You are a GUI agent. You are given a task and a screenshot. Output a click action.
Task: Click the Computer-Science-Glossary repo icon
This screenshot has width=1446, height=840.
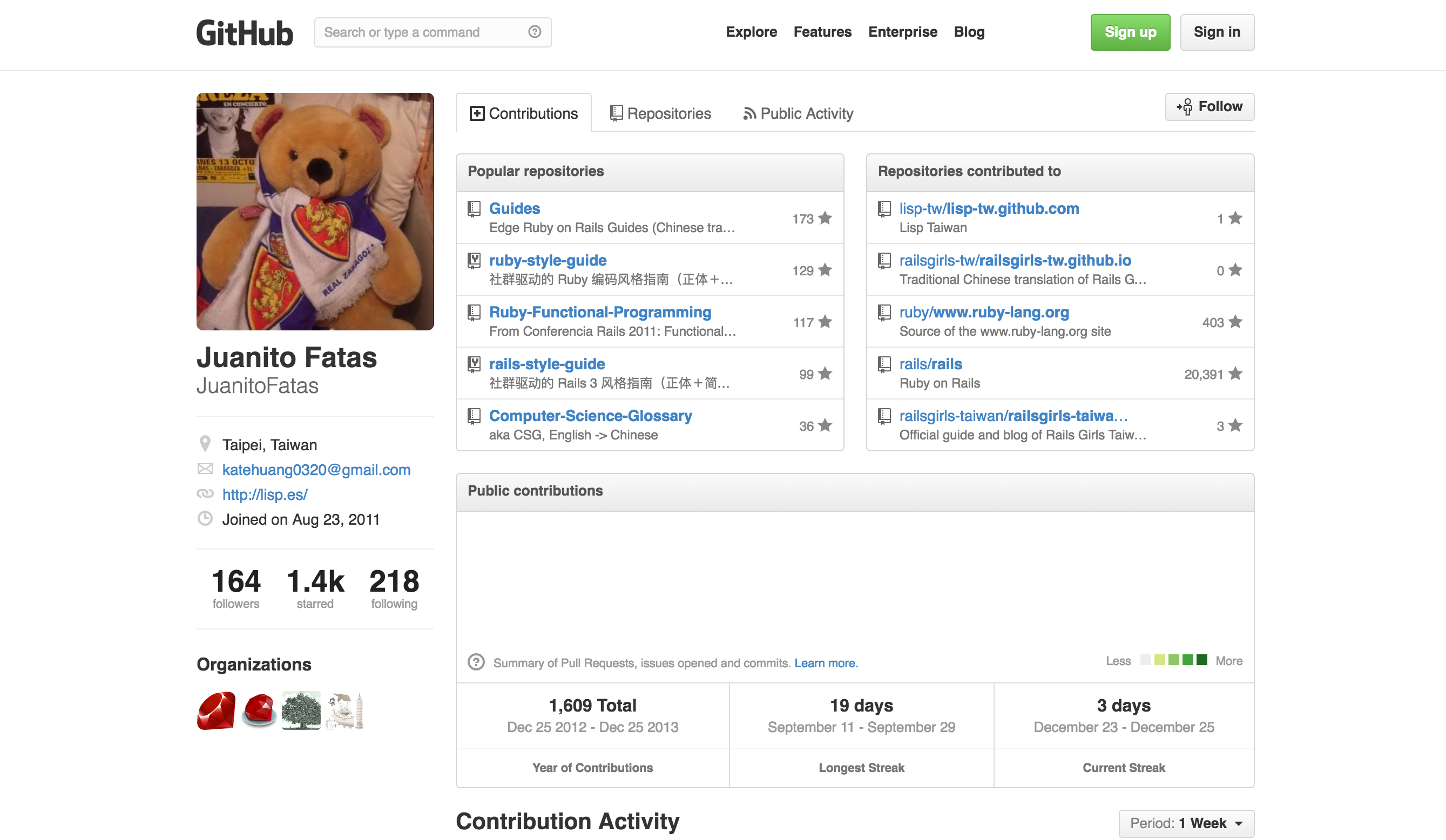pyautogui.click(x=474, y=416)
